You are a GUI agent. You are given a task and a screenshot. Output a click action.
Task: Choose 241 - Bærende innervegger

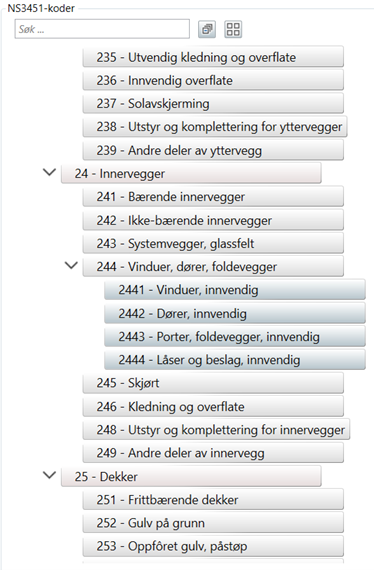point(213,197)
